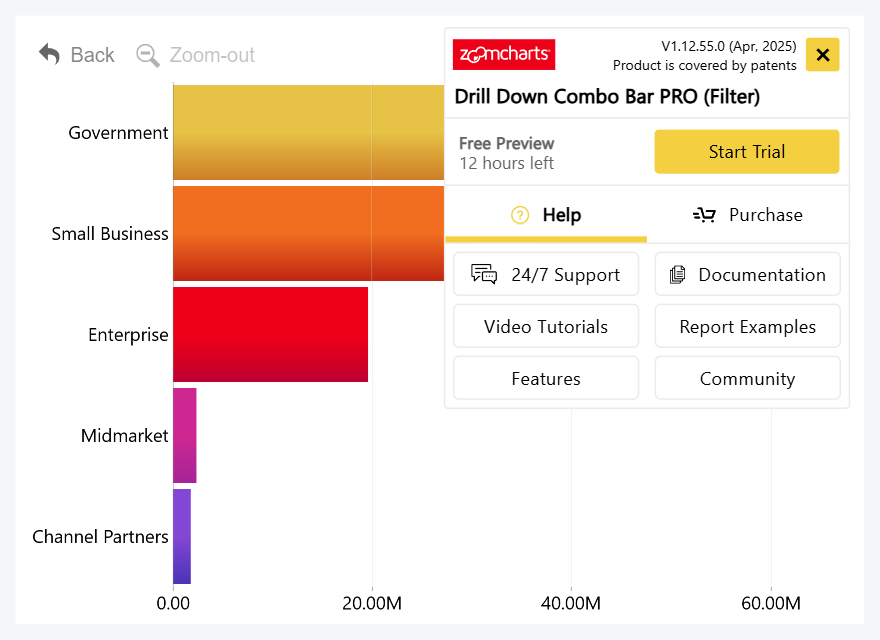
Task: Close the ZoomCharts info panel
Action: point(822,55)
